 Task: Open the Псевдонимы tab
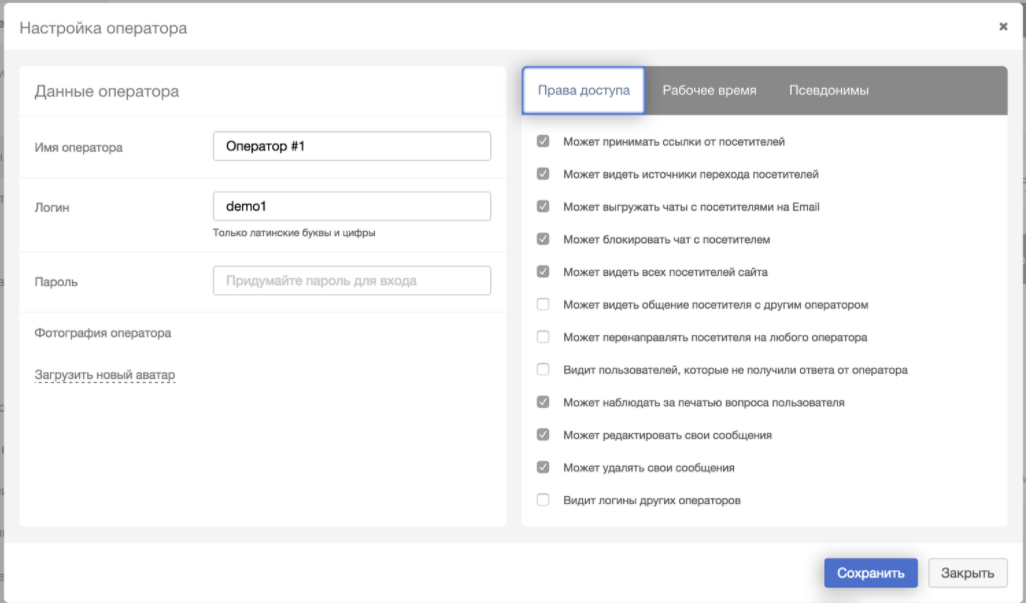(828, 90)
